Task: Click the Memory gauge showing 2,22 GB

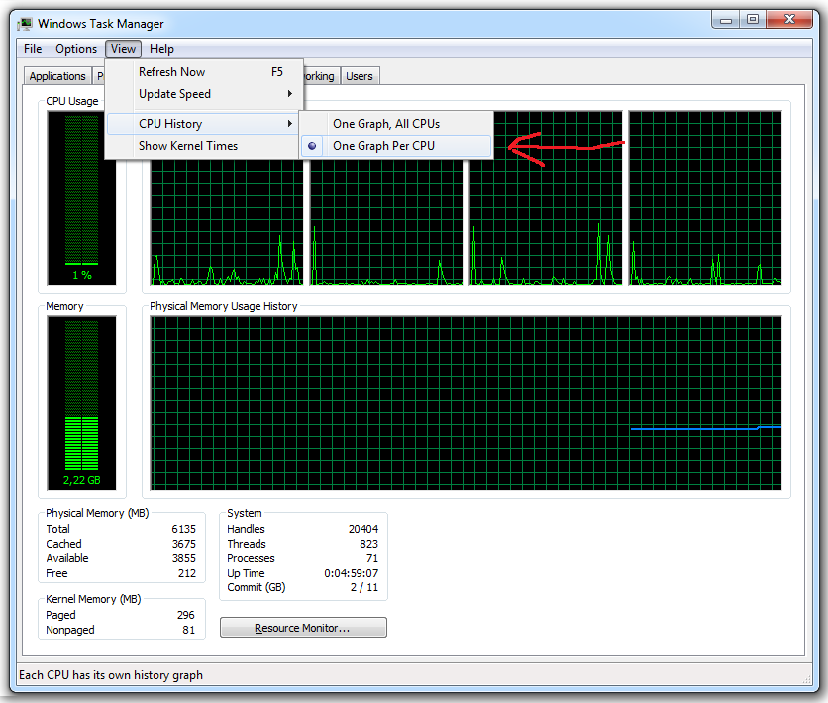Action: pos(82,403)
